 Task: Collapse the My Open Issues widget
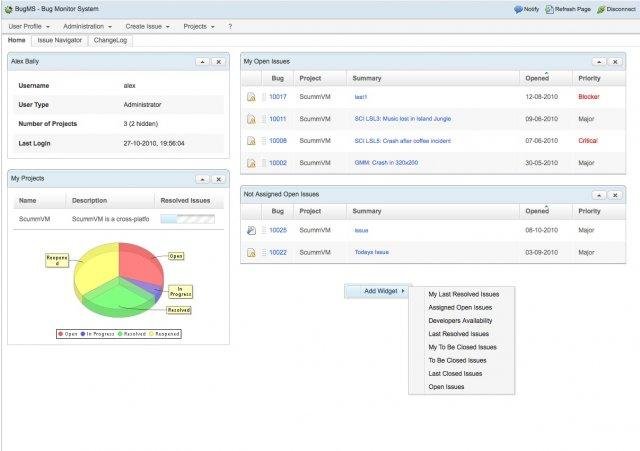click(x=598, y=62)
